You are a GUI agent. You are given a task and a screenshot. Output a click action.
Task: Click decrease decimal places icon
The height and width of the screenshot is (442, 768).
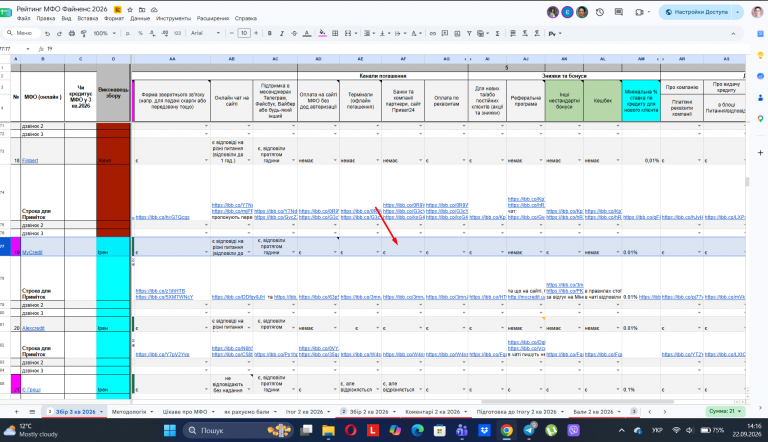tap(152, 33)
